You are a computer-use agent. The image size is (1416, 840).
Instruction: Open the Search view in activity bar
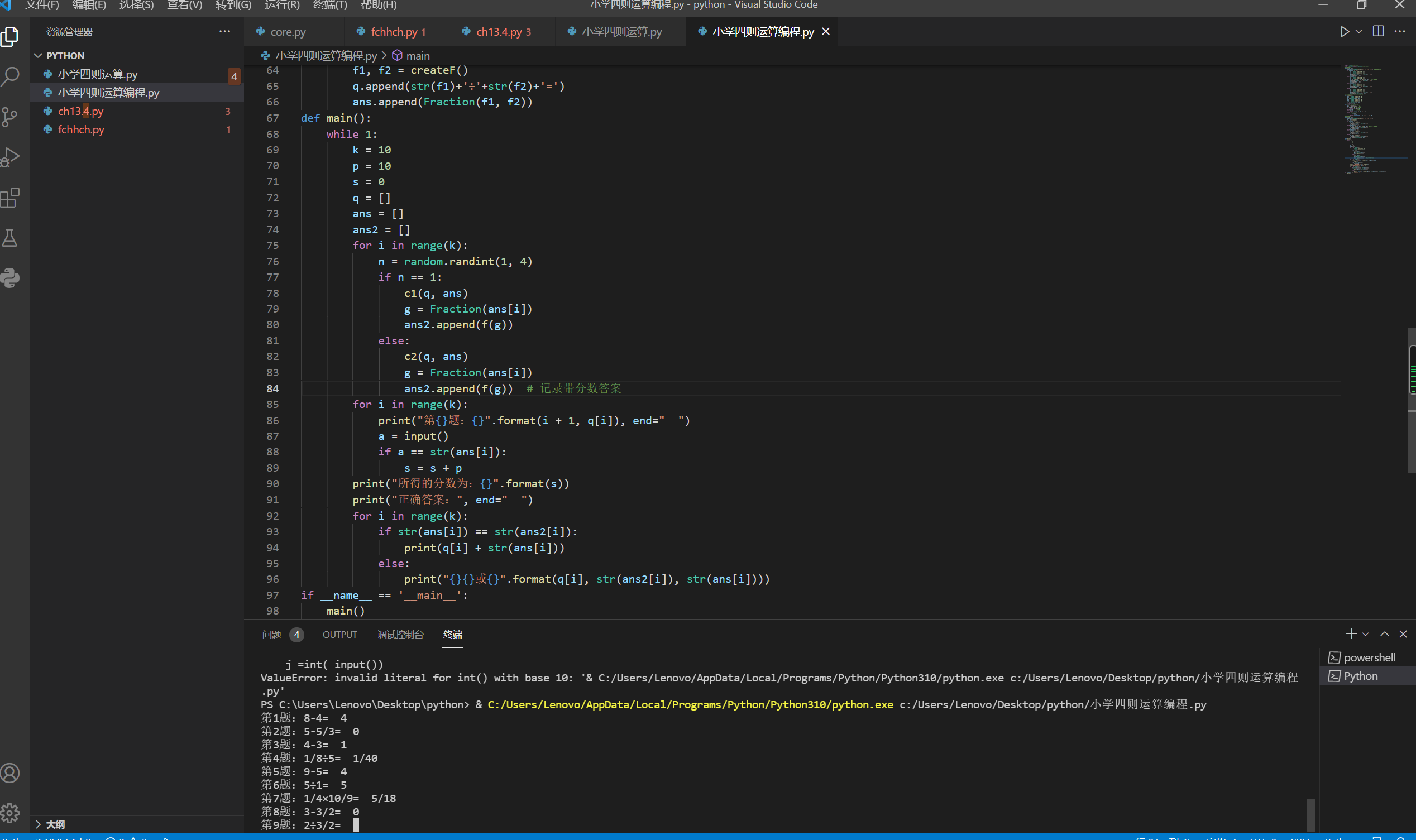10,76
